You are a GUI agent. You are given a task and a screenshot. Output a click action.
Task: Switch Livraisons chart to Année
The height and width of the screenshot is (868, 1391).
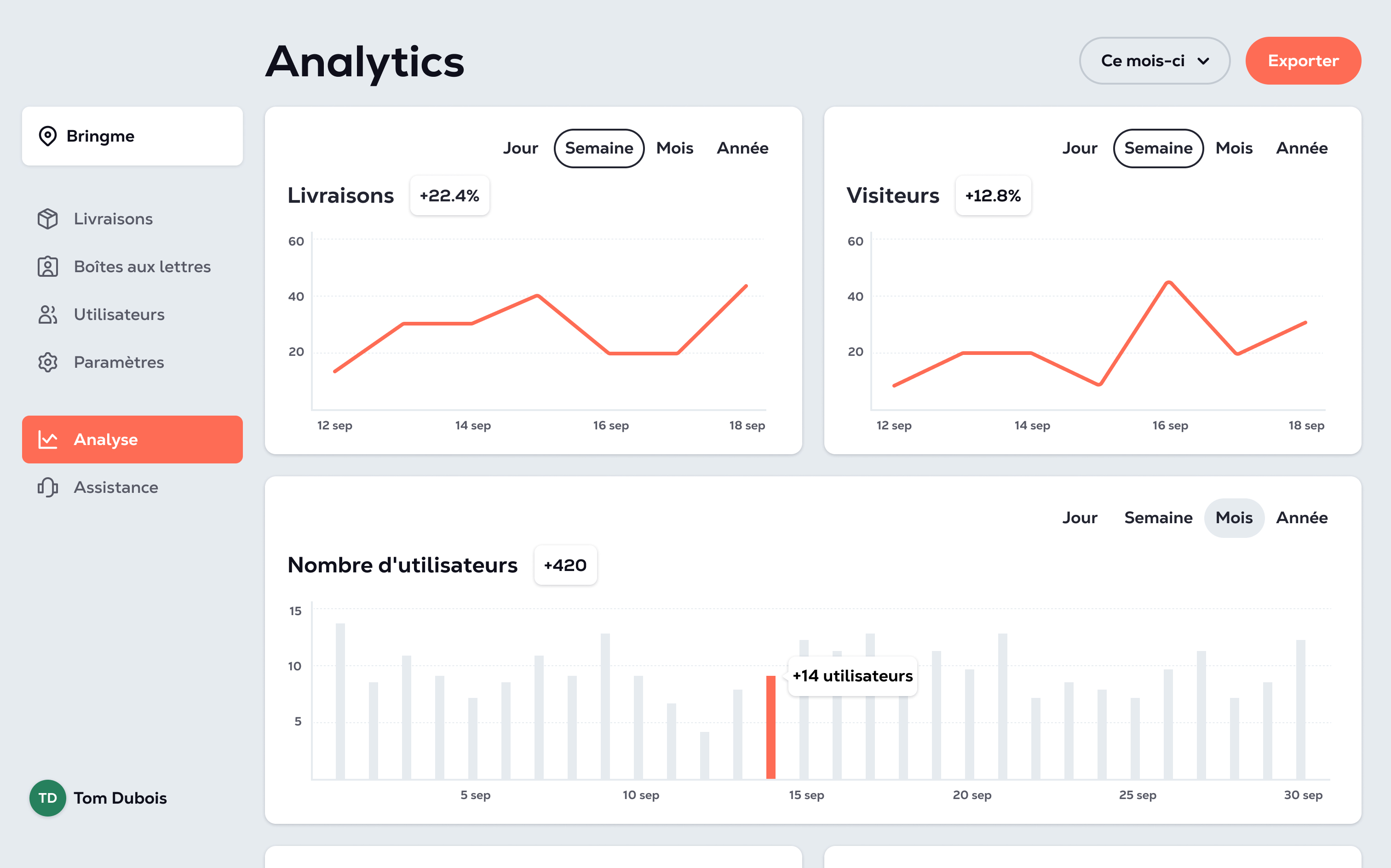(742, 148)
